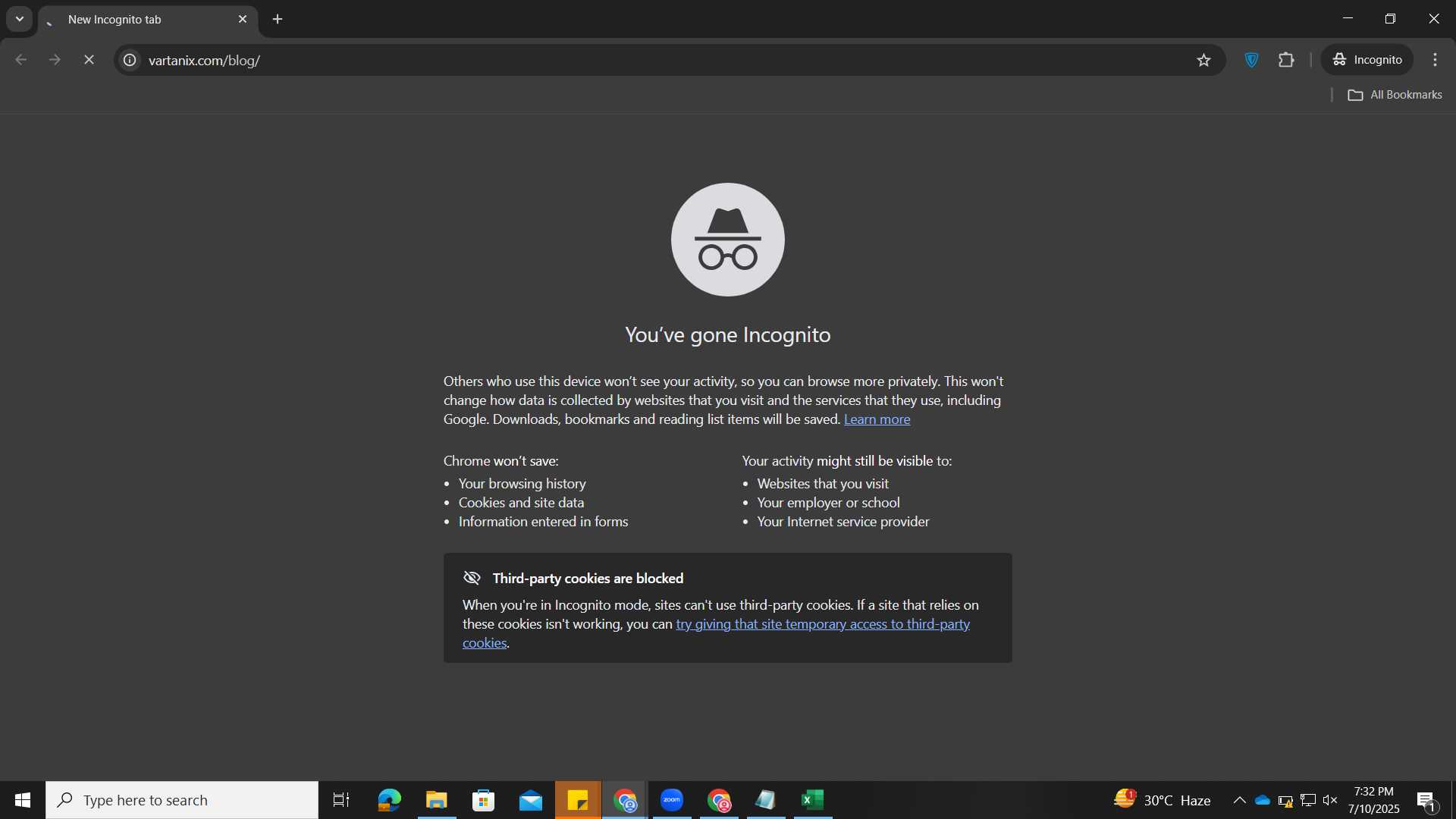Select 'Your Internet service provider' list item
The height and width of the screenshot is (819, 1456).
(x=843, y=522)
